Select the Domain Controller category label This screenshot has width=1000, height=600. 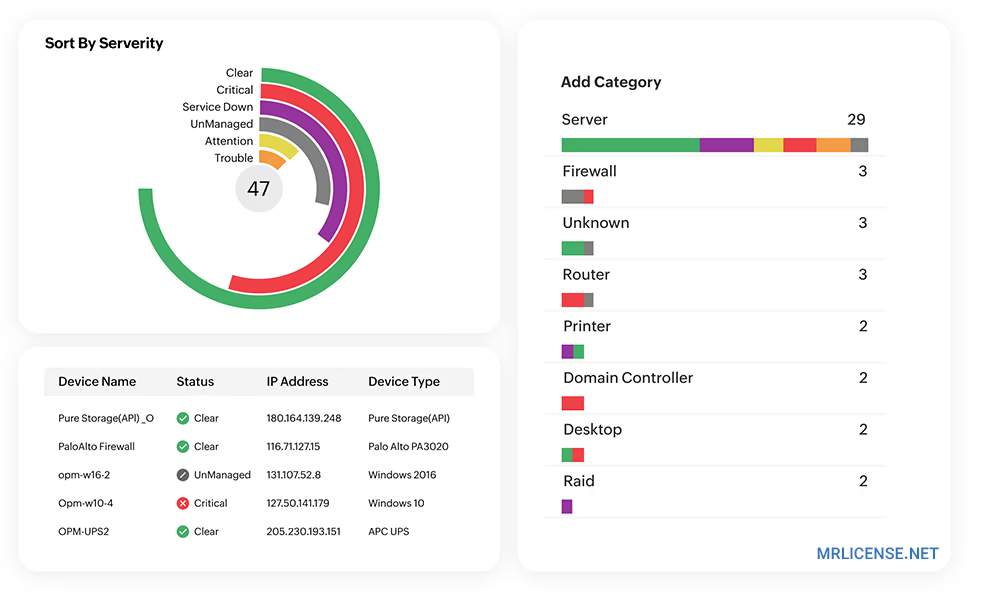coord(628,377)
